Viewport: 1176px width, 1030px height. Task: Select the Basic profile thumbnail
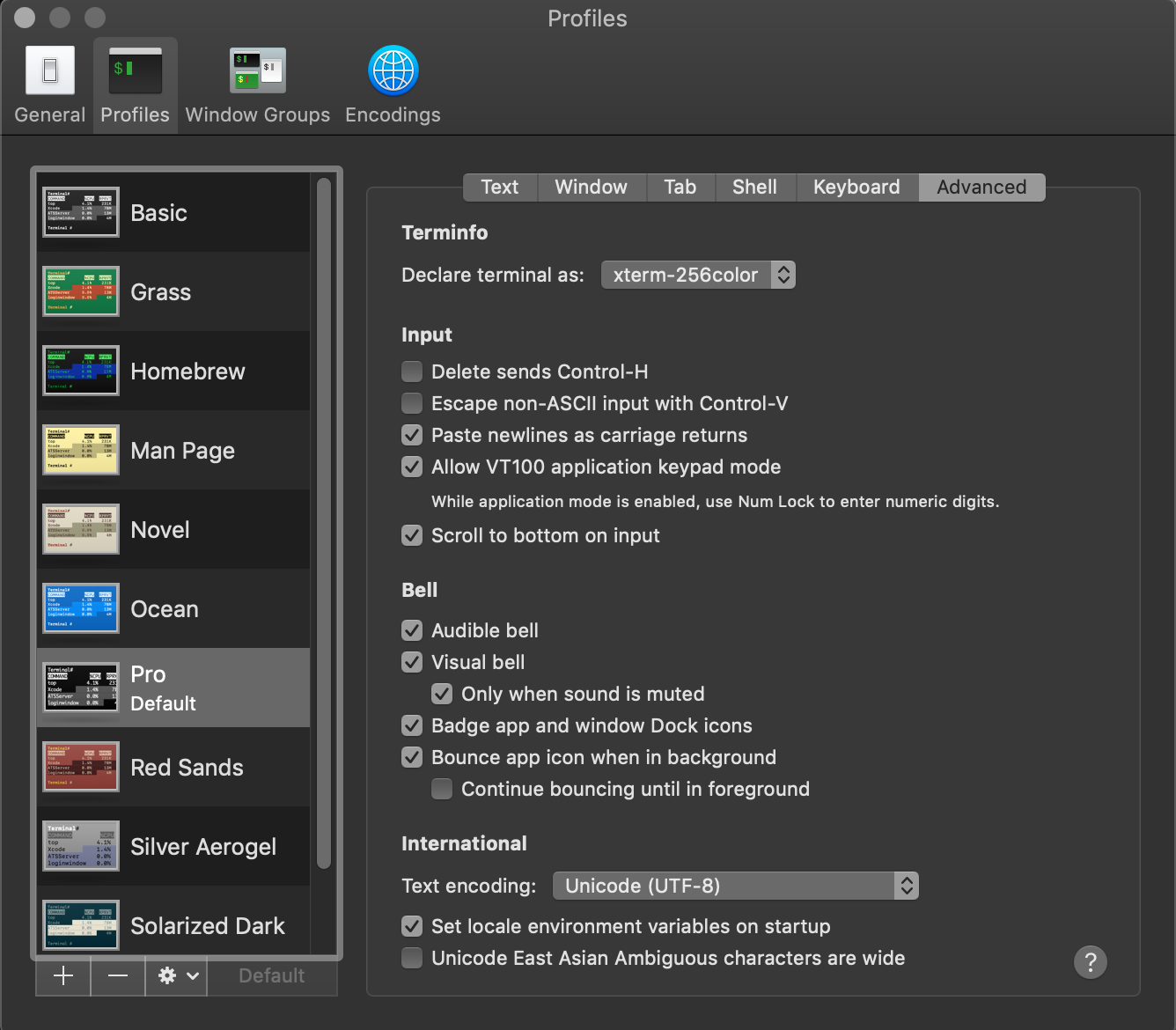pyautogui.click(x=81, y=212)
